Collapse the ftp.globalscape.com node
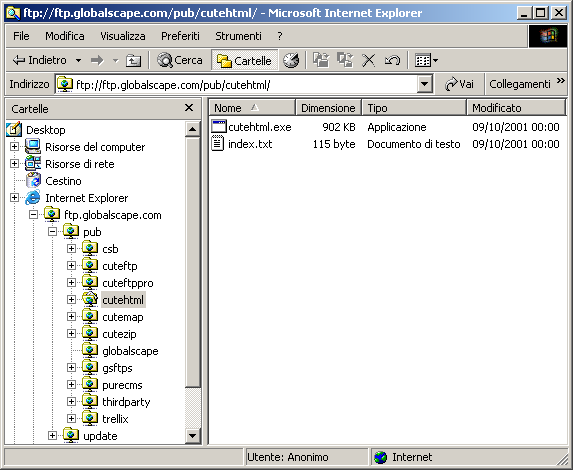Viewport: 573px width, 470px height. coord(33,215)
